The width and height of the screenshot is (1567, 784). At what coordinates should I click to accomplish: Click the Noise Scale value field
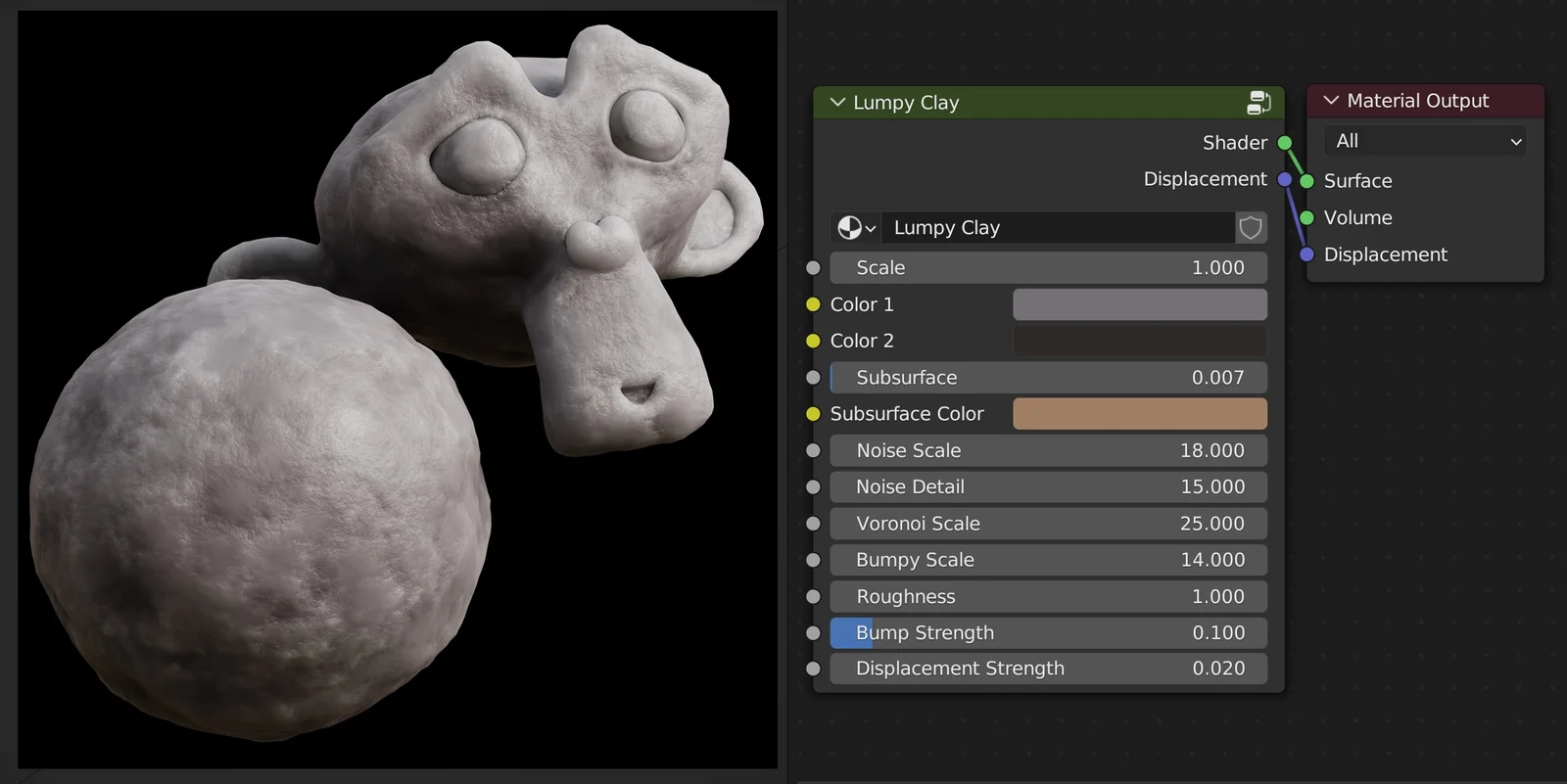click(x=1048, y=450)
